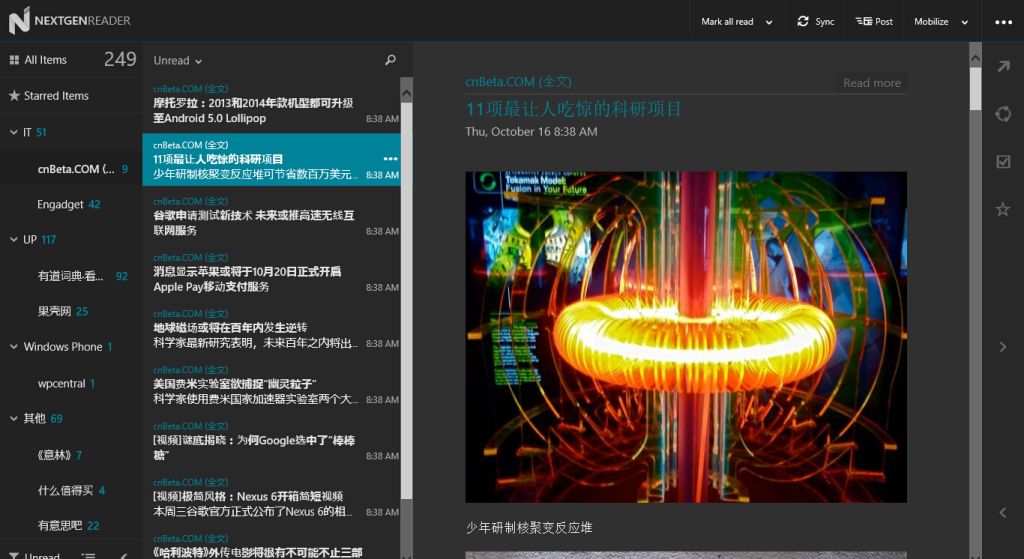The image size is (1024, 559).
Task: Click the circular sync icon in right sidebar
Action: point(1003,114)
